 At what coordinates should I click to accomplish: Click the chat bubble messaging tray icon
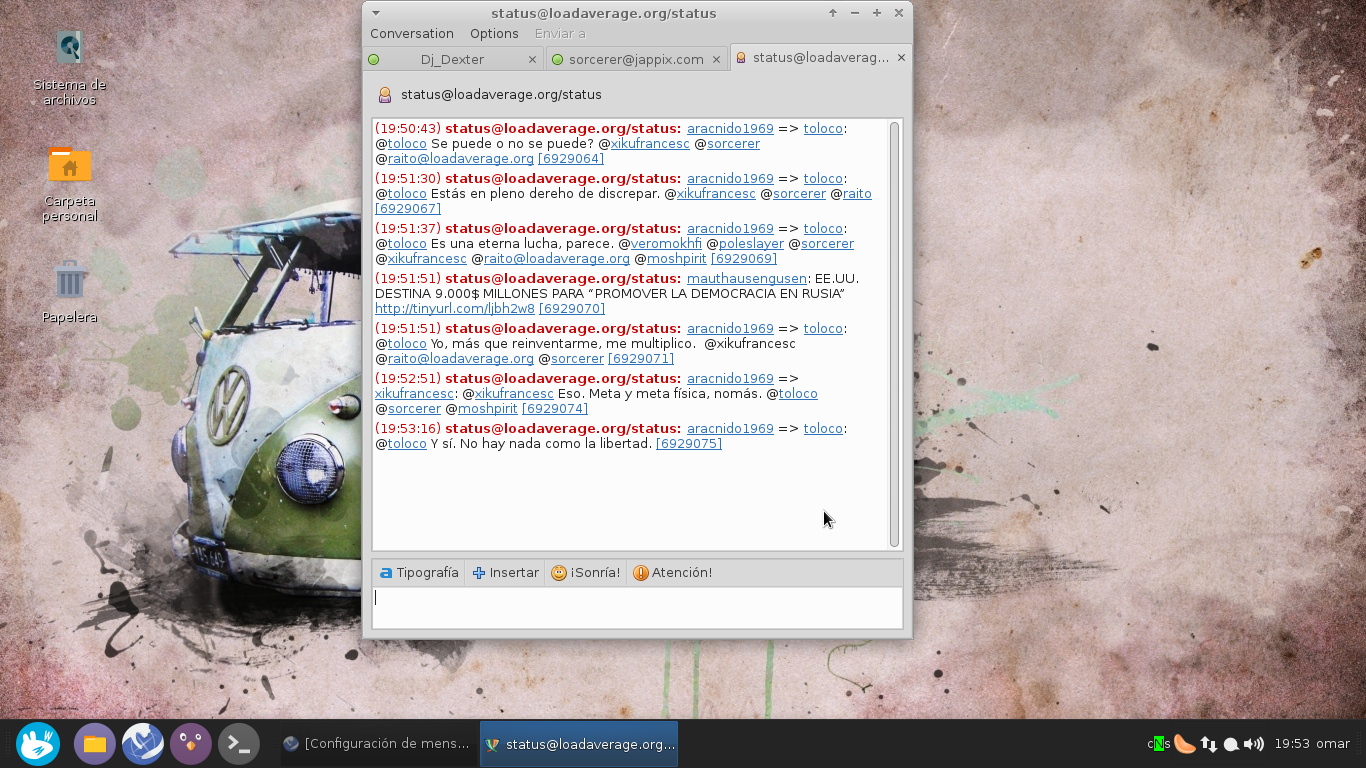(1232, 744)
